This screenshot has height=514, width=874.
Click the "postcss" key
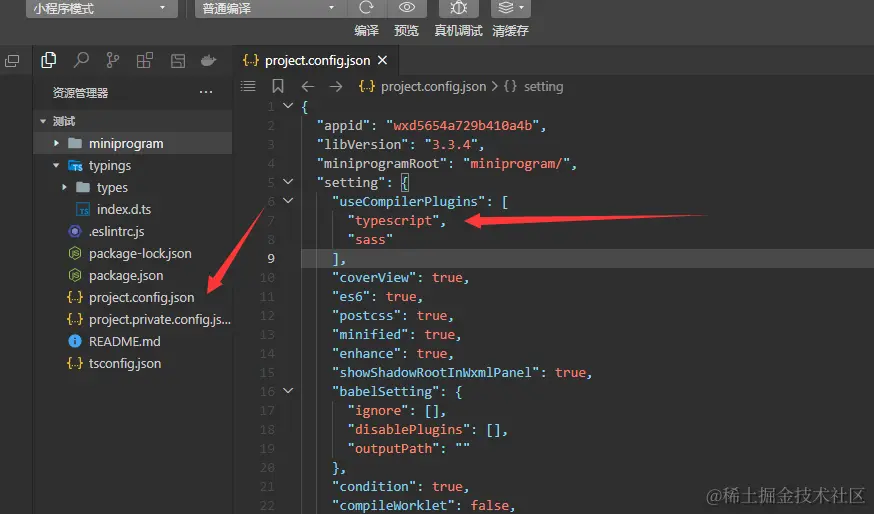pos(366,316)
